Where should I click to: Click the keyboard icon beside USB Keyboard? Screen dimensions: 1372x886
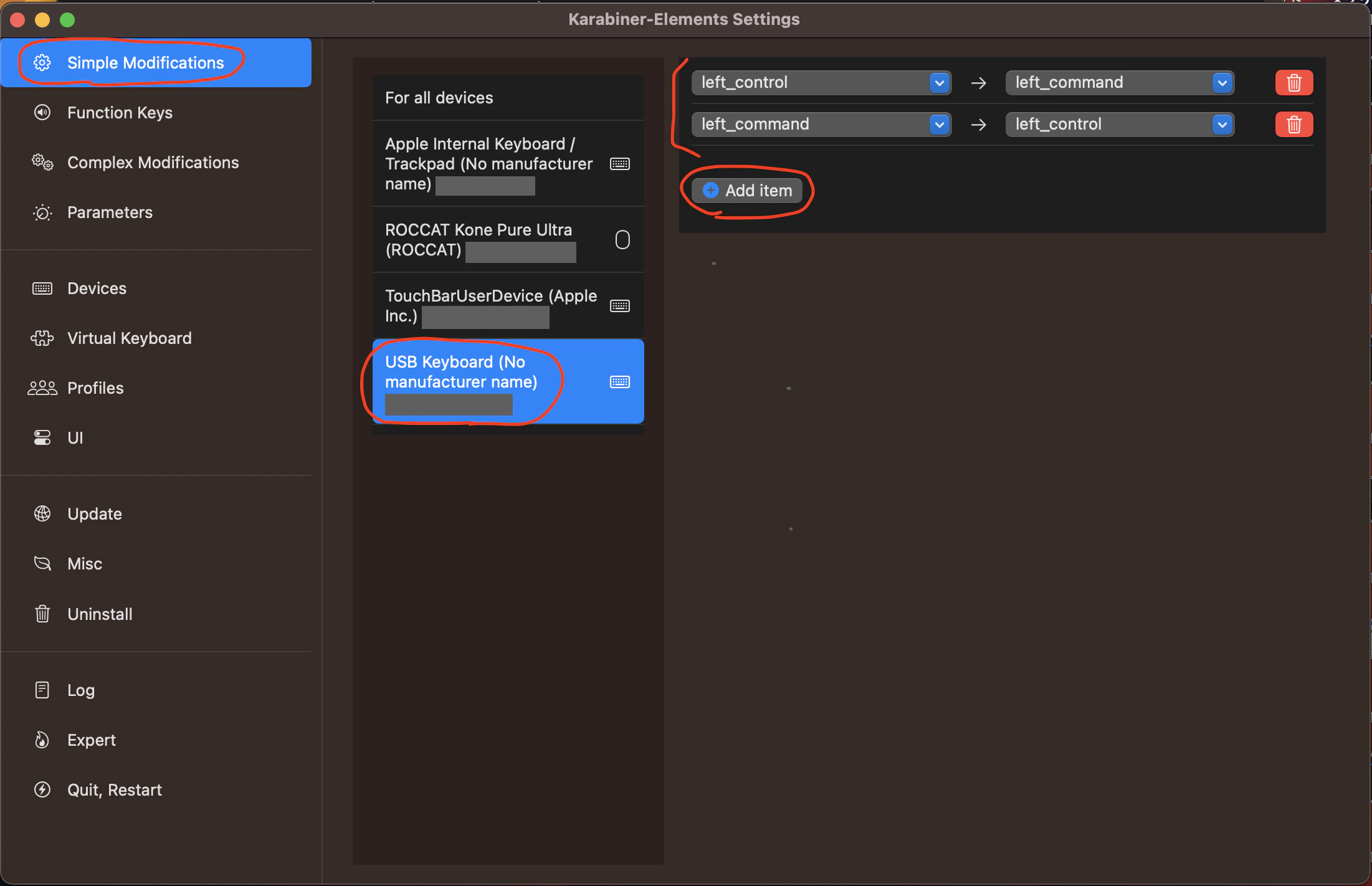click(x=619, y=381)
